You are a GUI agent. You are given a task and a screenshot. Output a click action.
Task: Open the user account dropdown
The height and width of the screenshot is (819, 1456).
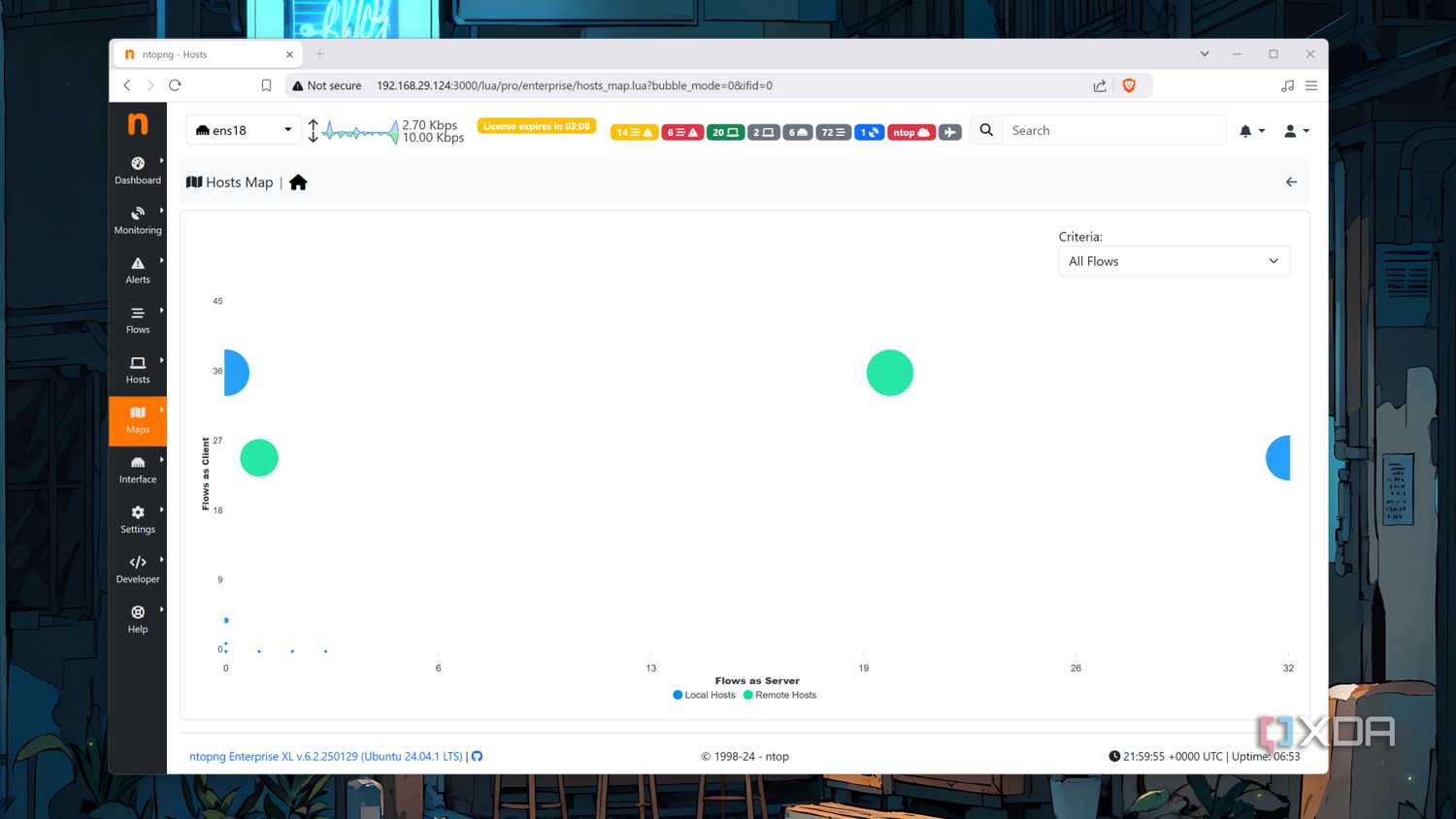coord(1297,131)
